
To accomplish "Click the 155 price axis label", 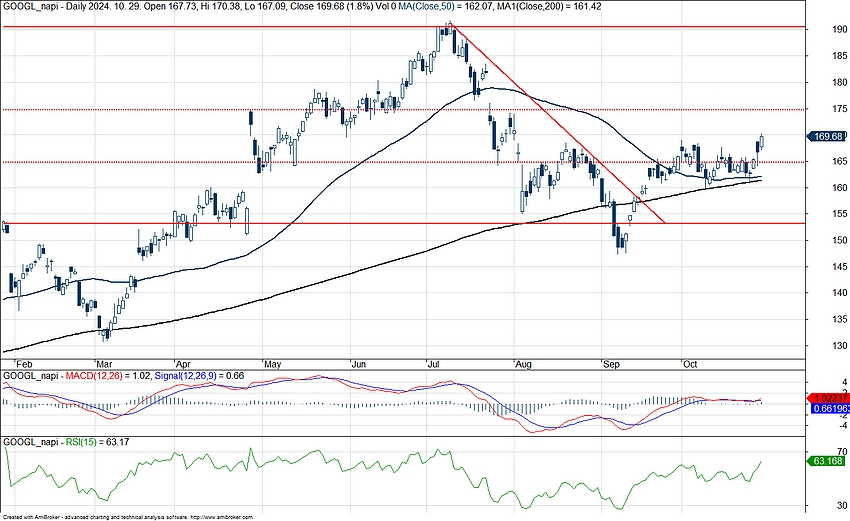I will point(841,214).
